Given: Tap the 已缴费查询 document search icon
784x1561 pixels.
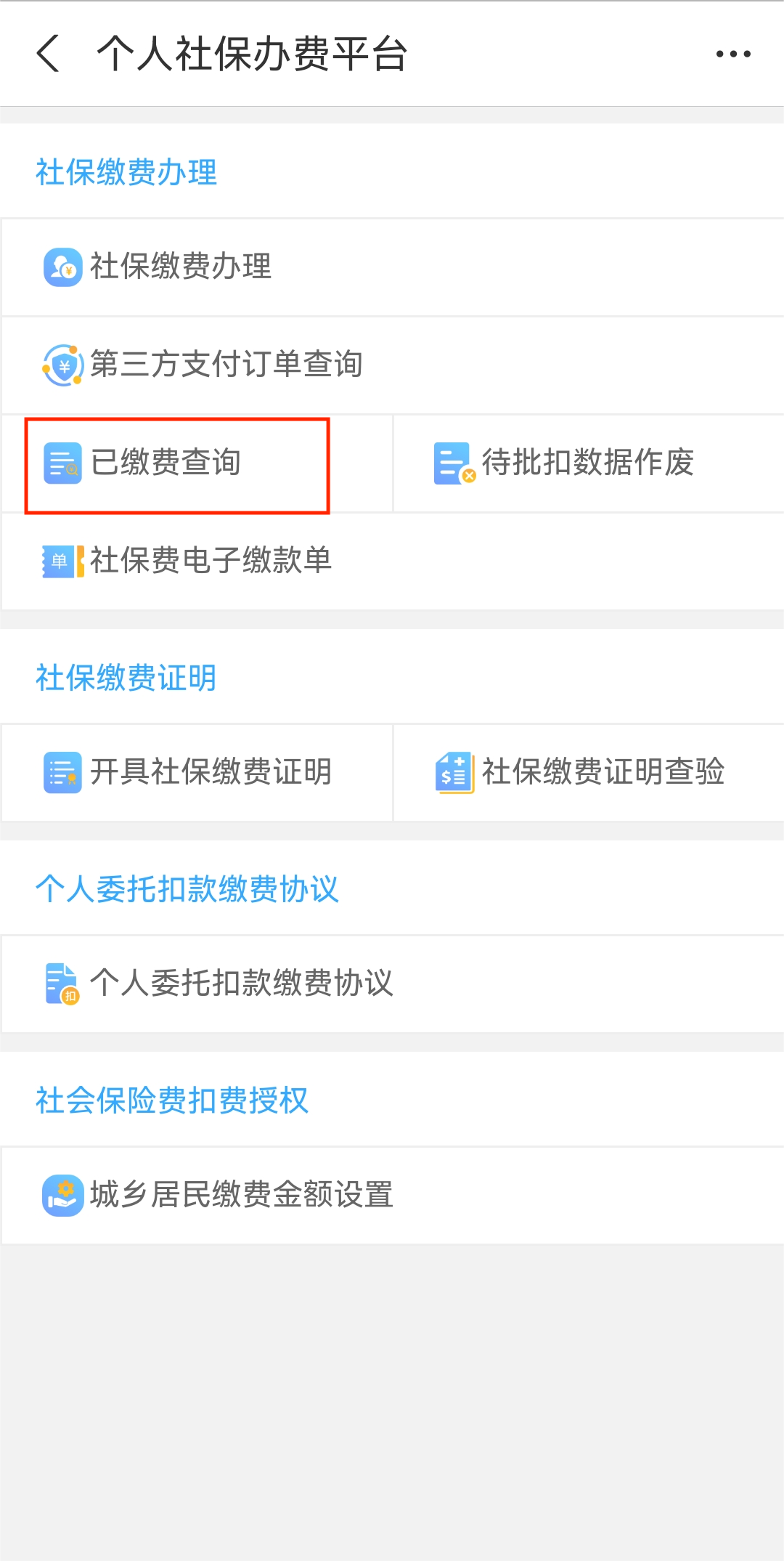Looking at the screenshot, I should (62, 463).
